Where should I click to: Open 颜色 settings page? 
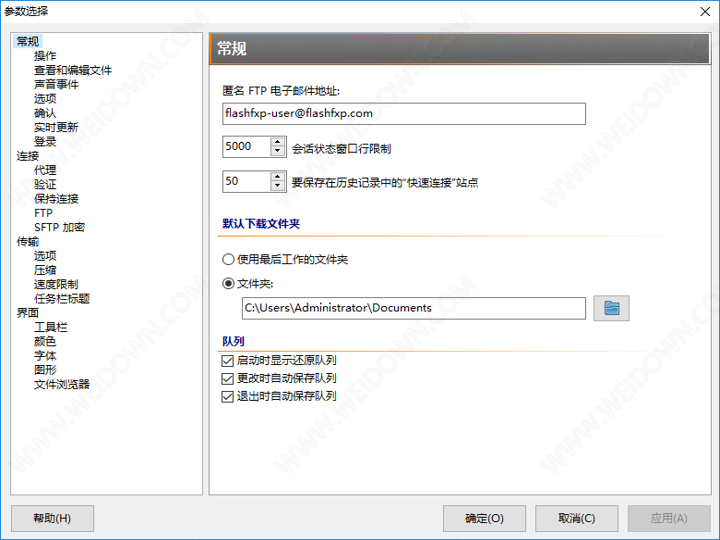tap(45, 342)
